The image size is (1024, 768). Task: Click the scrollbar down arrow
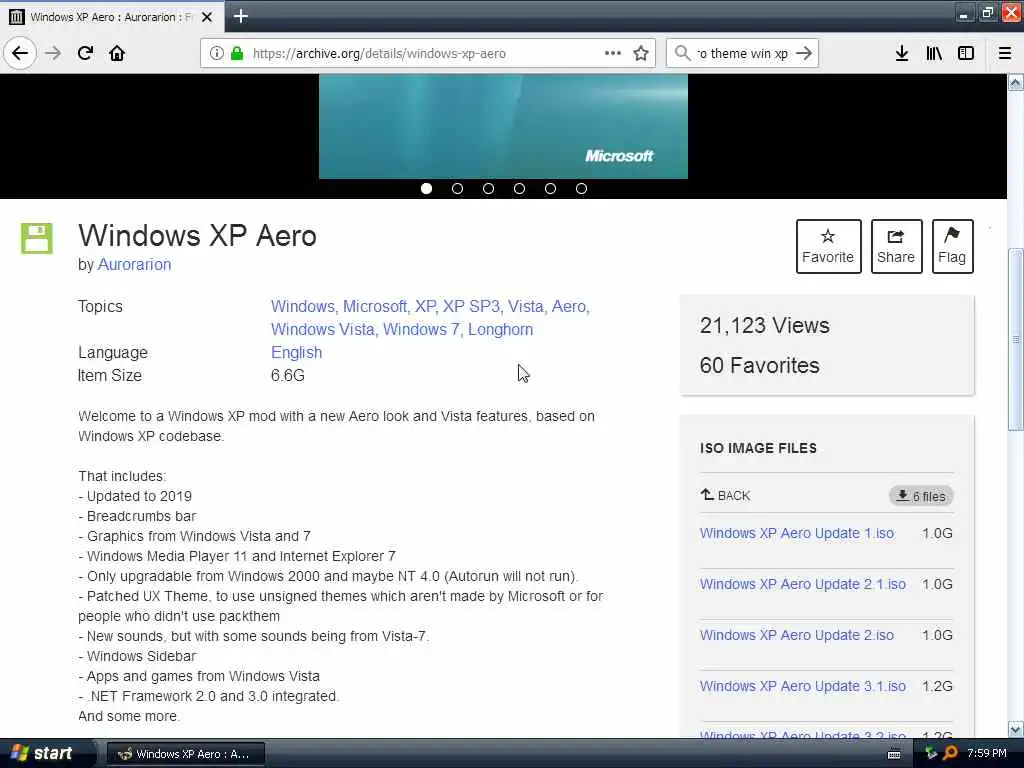tap(1016, 729)
